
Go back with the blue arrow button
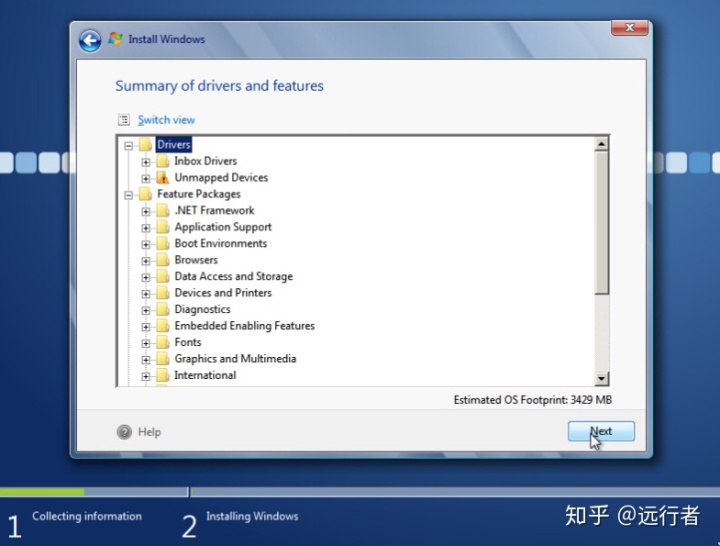click(90, 40)
